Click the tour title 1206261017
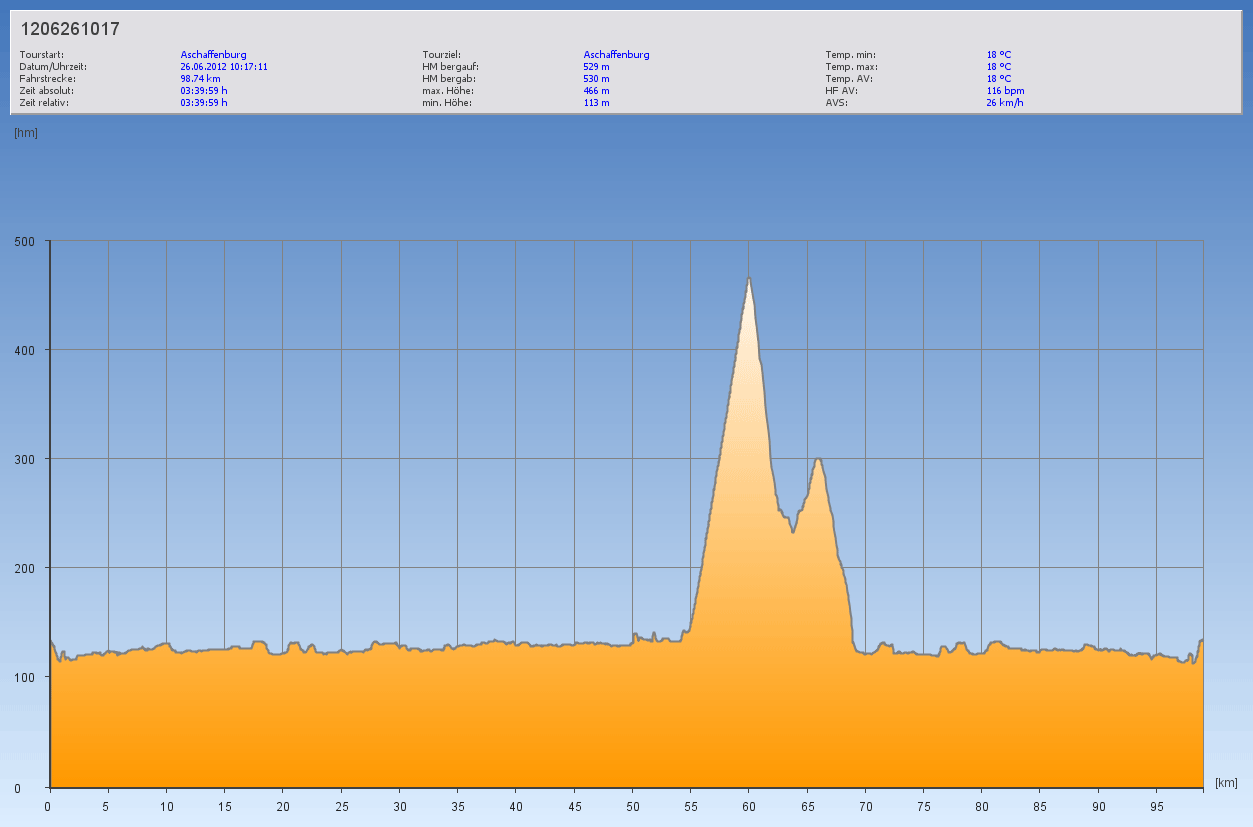The height and width of the screenshot is (827, 1253). (x=70, y=29)
